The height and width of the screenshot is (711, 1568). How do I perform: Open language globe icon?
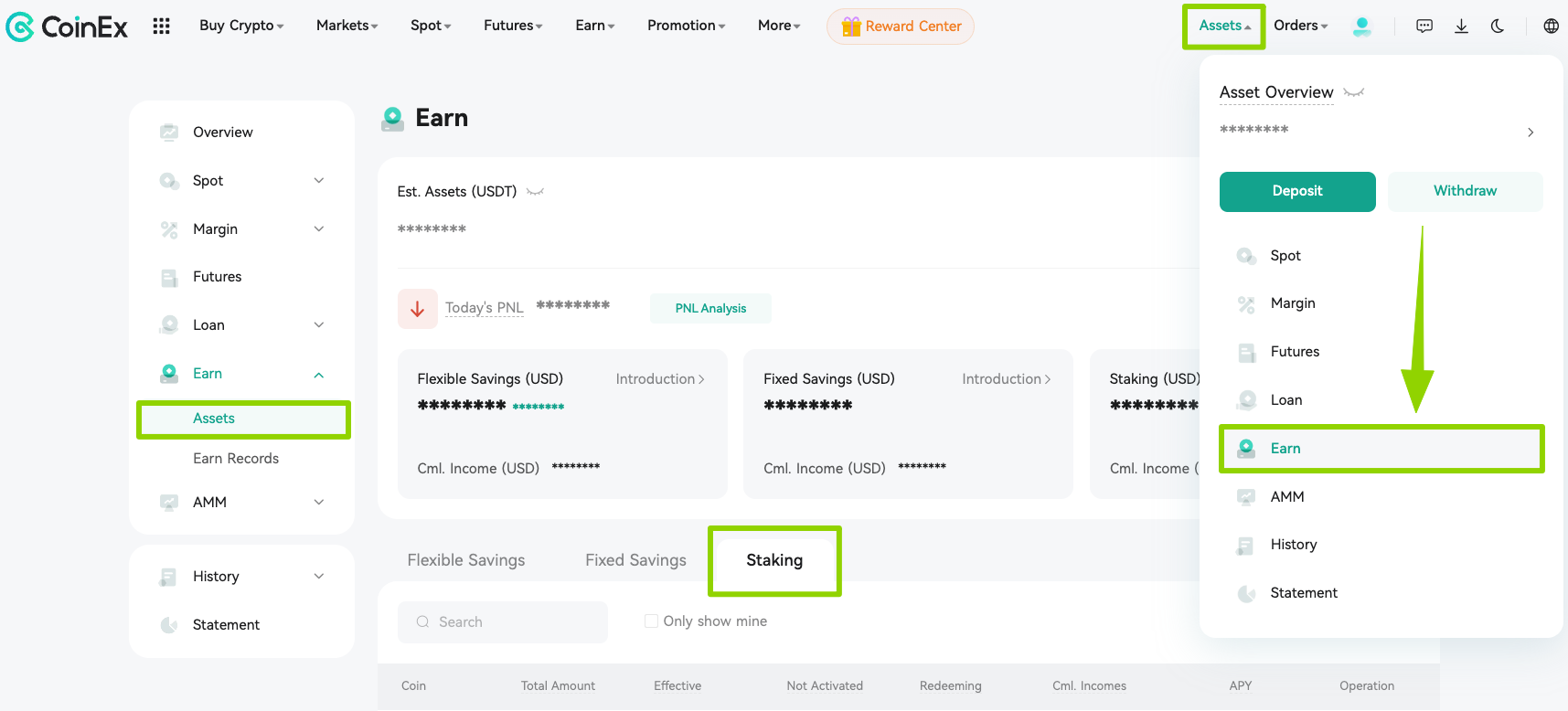click(x=1551, y=26)
